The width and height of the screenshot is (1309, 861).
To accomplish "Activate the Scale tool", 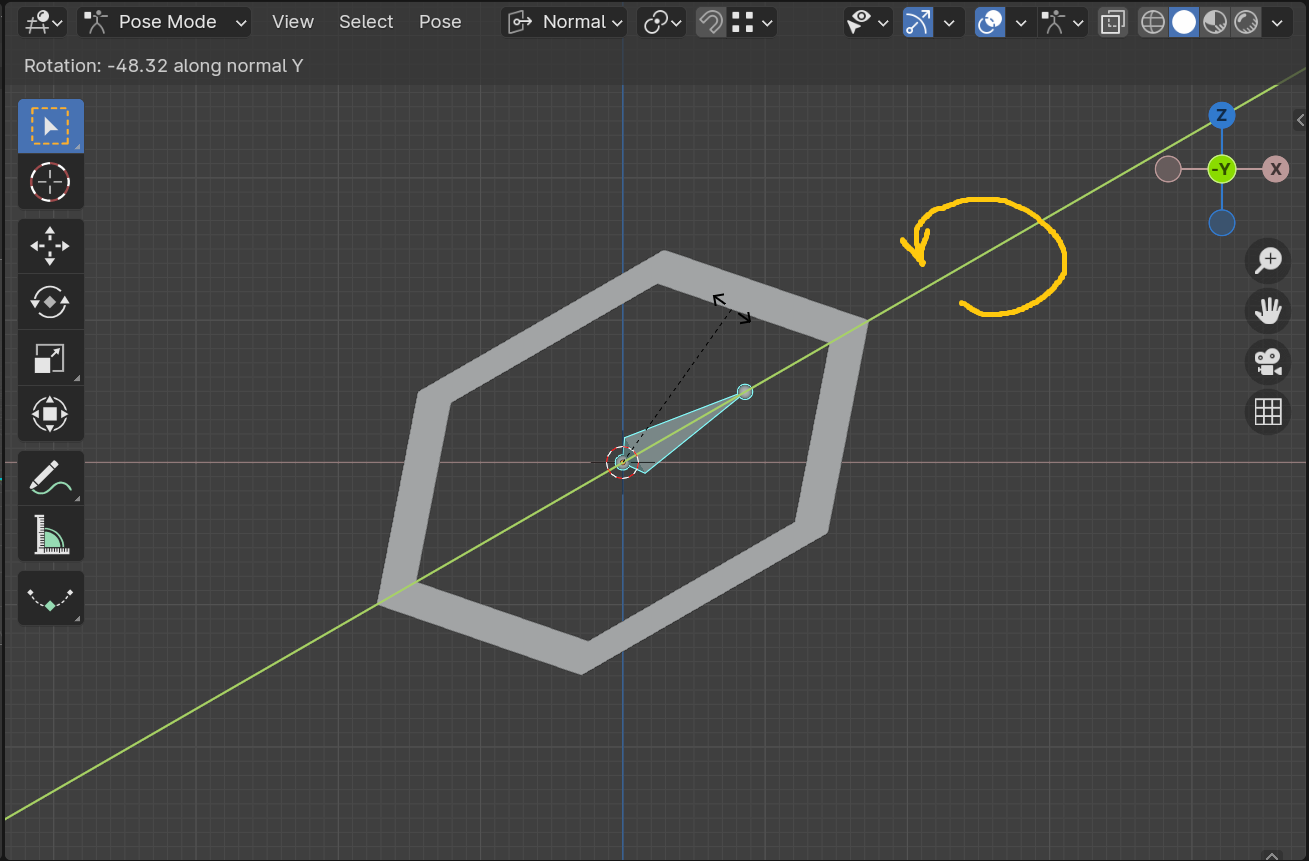I will click(x=50, y=358).
